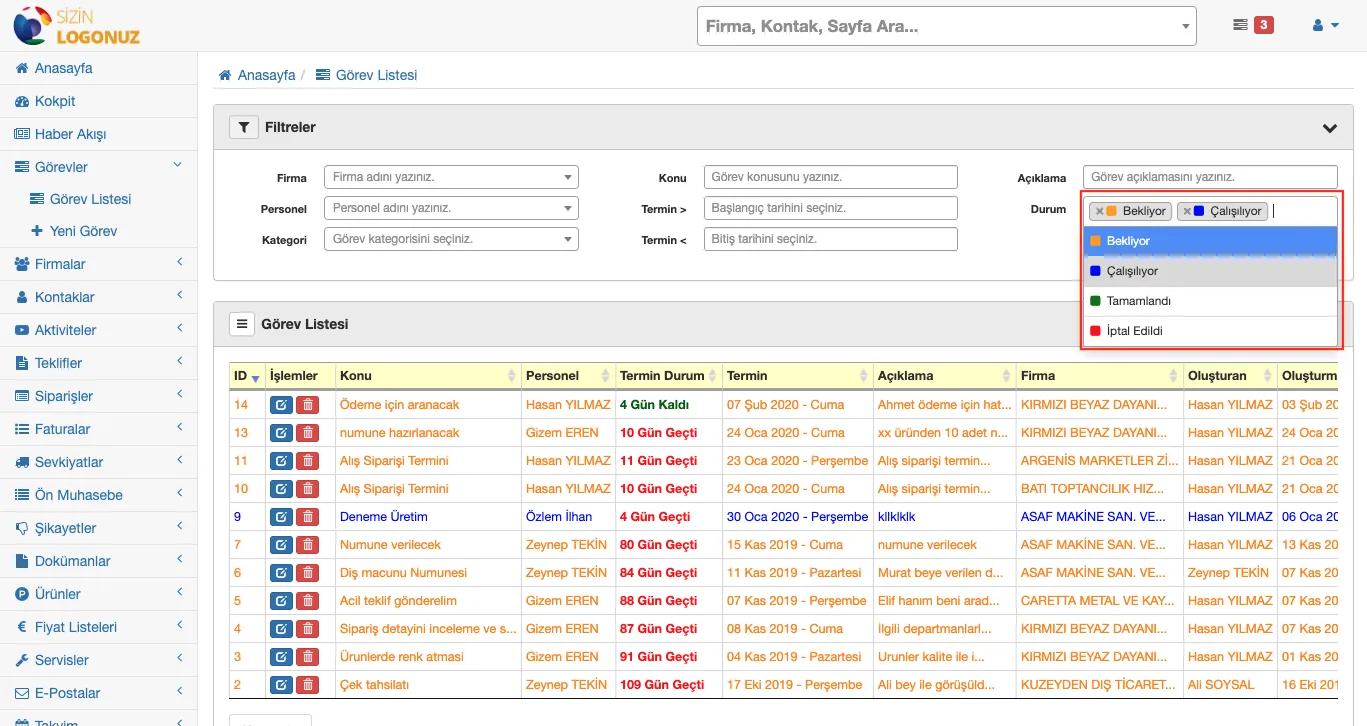Click the Sizin Logonuz logo

click(77, 25)
